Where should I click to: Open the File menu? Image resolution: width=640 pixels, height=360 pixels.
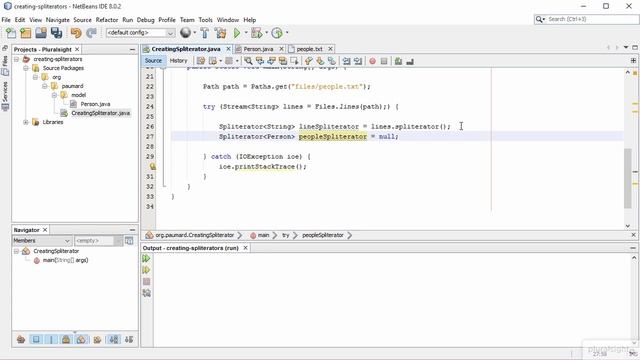(6, 20)
